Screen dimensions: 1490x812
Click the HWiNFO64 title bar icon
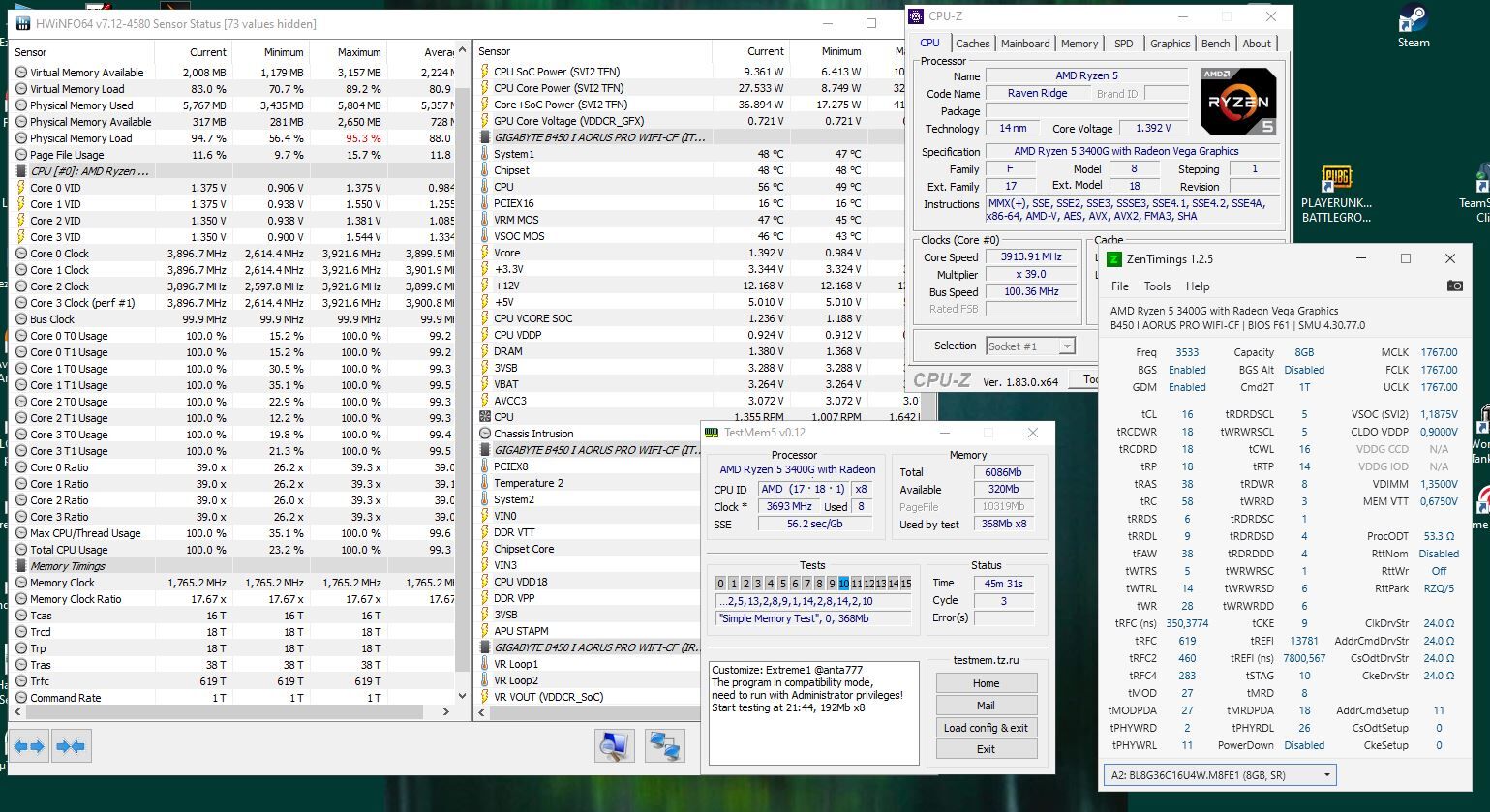coord(23,23)
